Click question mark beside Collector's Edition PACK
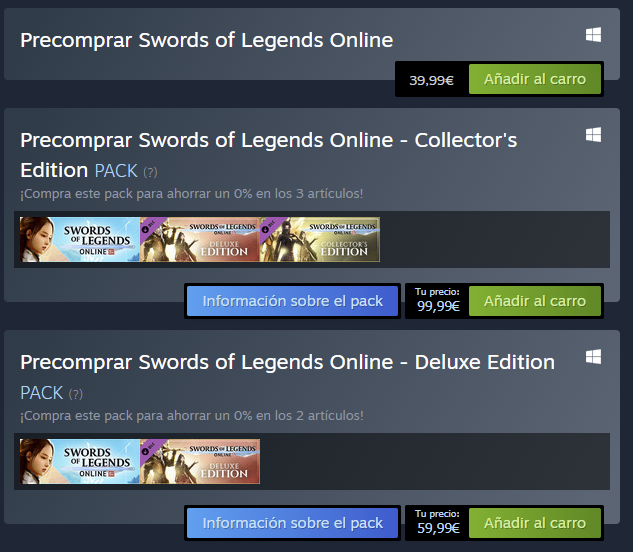Viewport: 633px width, 552px height. 150,172
